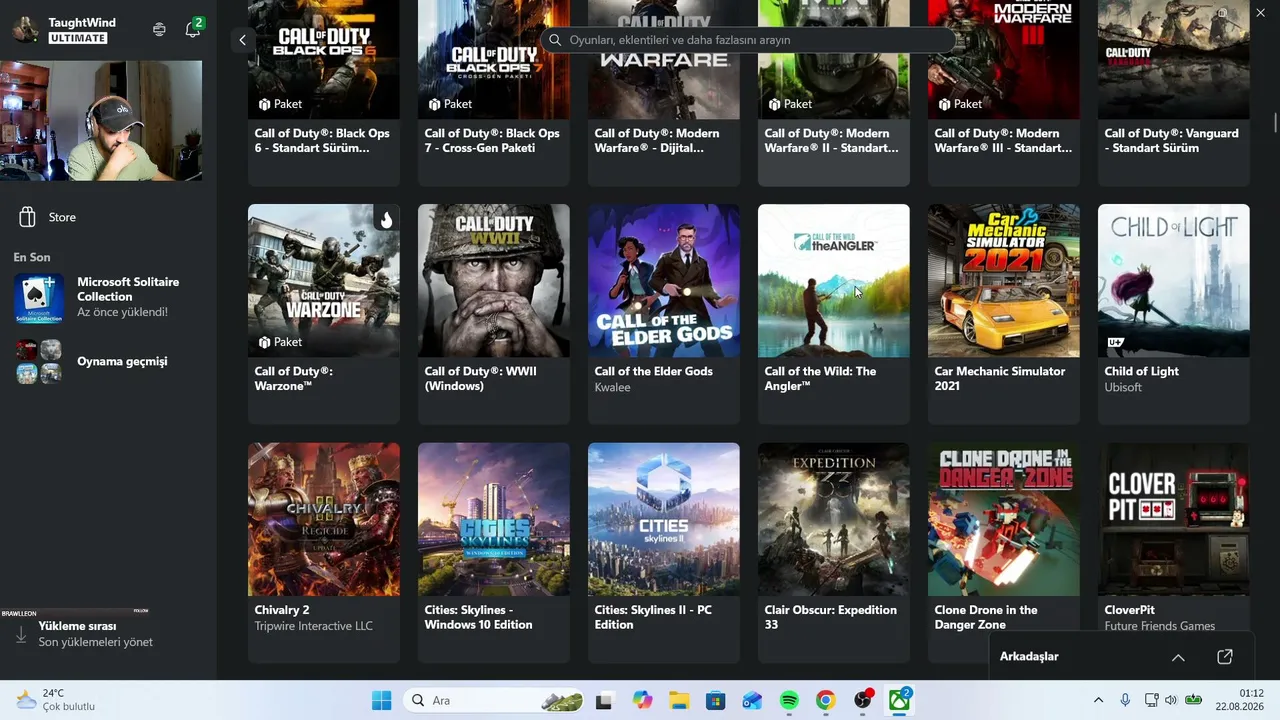Open Oynama geçmişi in the sidebar
Screen dimensions: 1280x720
[x=108, y=361]
